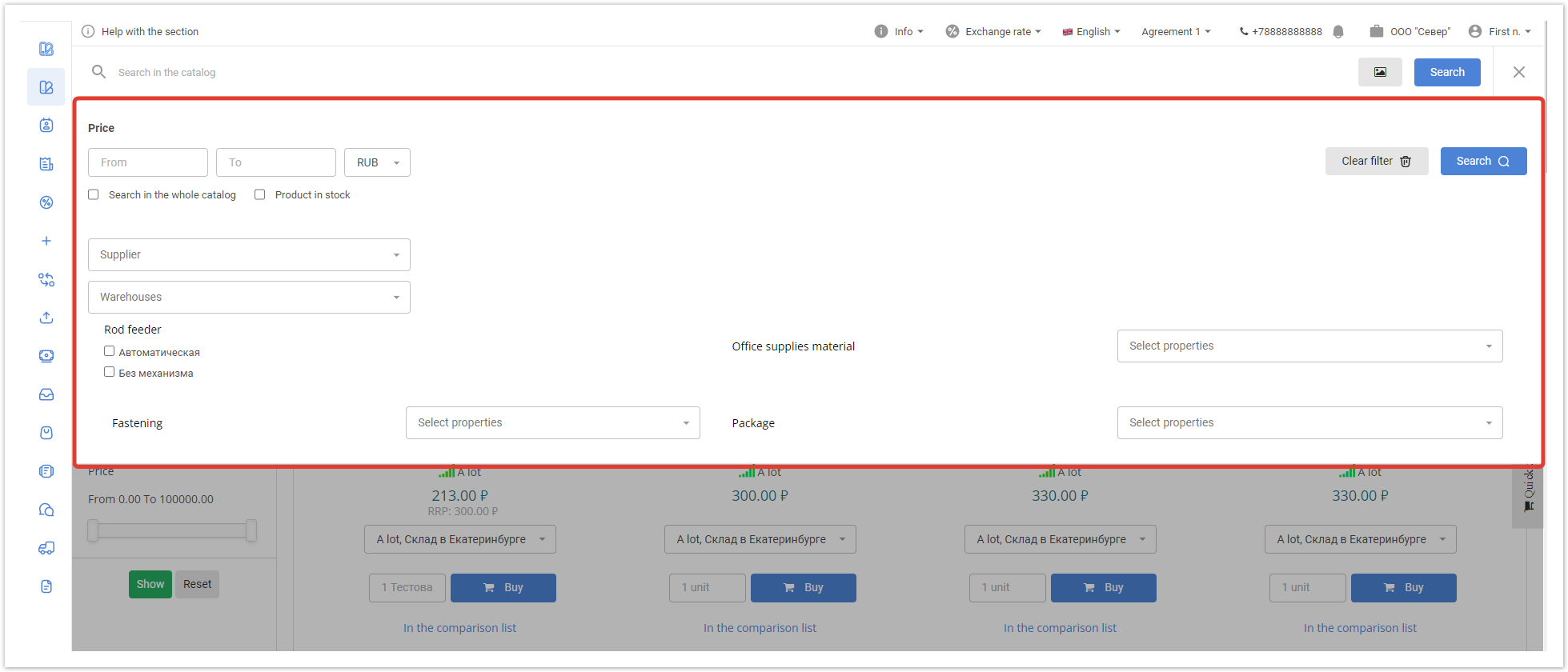1568x672 pixels.
Task: Open the banknote payment icon in the sidebar
Action: (x=46, y=356)
